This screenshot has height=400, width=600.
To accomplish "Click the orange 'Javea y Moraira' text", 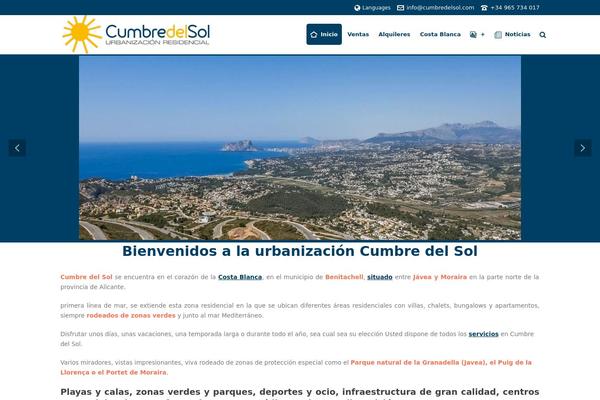I will (440, 277).
